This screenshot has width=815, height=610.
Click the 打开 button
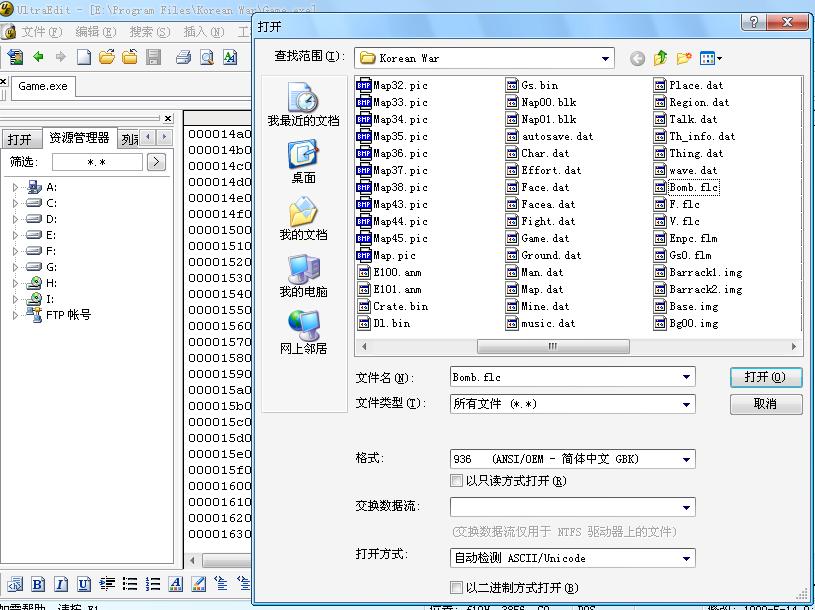click(x=766, y=377)
